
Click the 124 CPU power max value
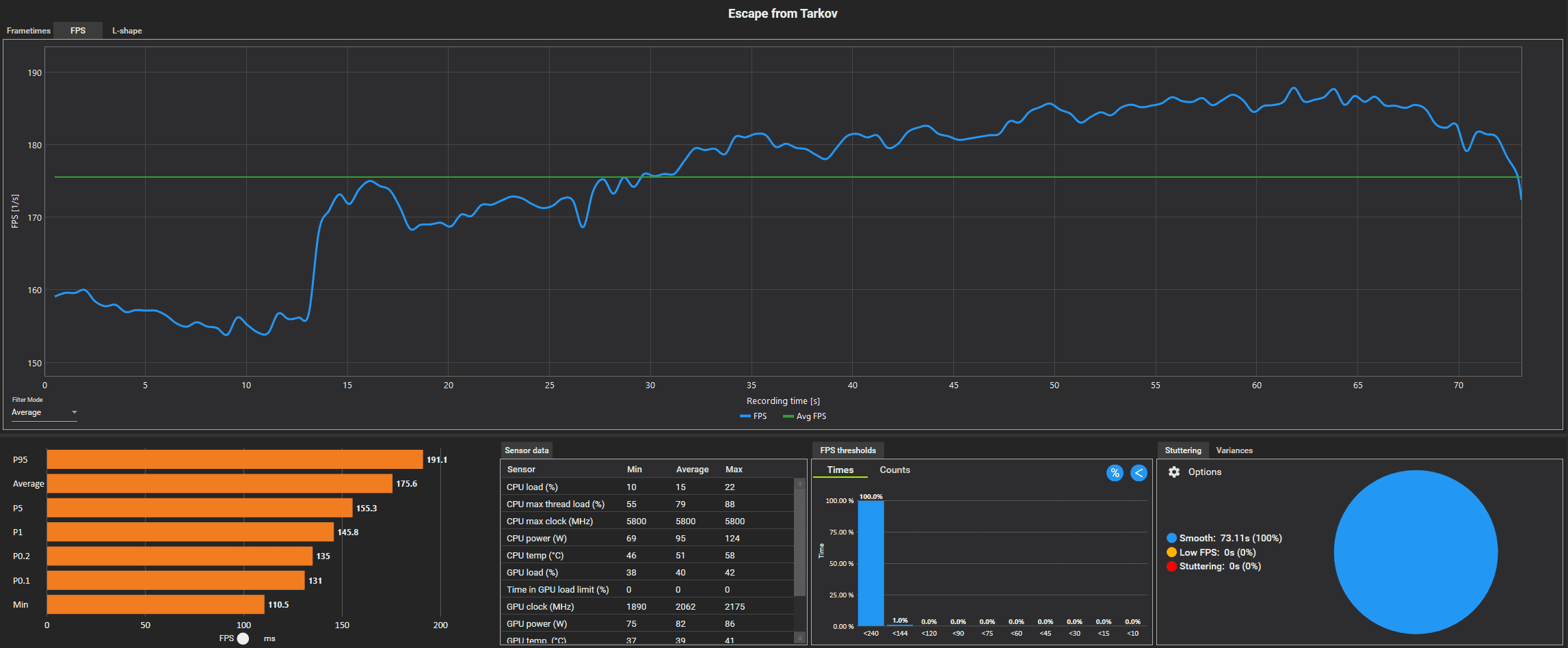(732, 538)
